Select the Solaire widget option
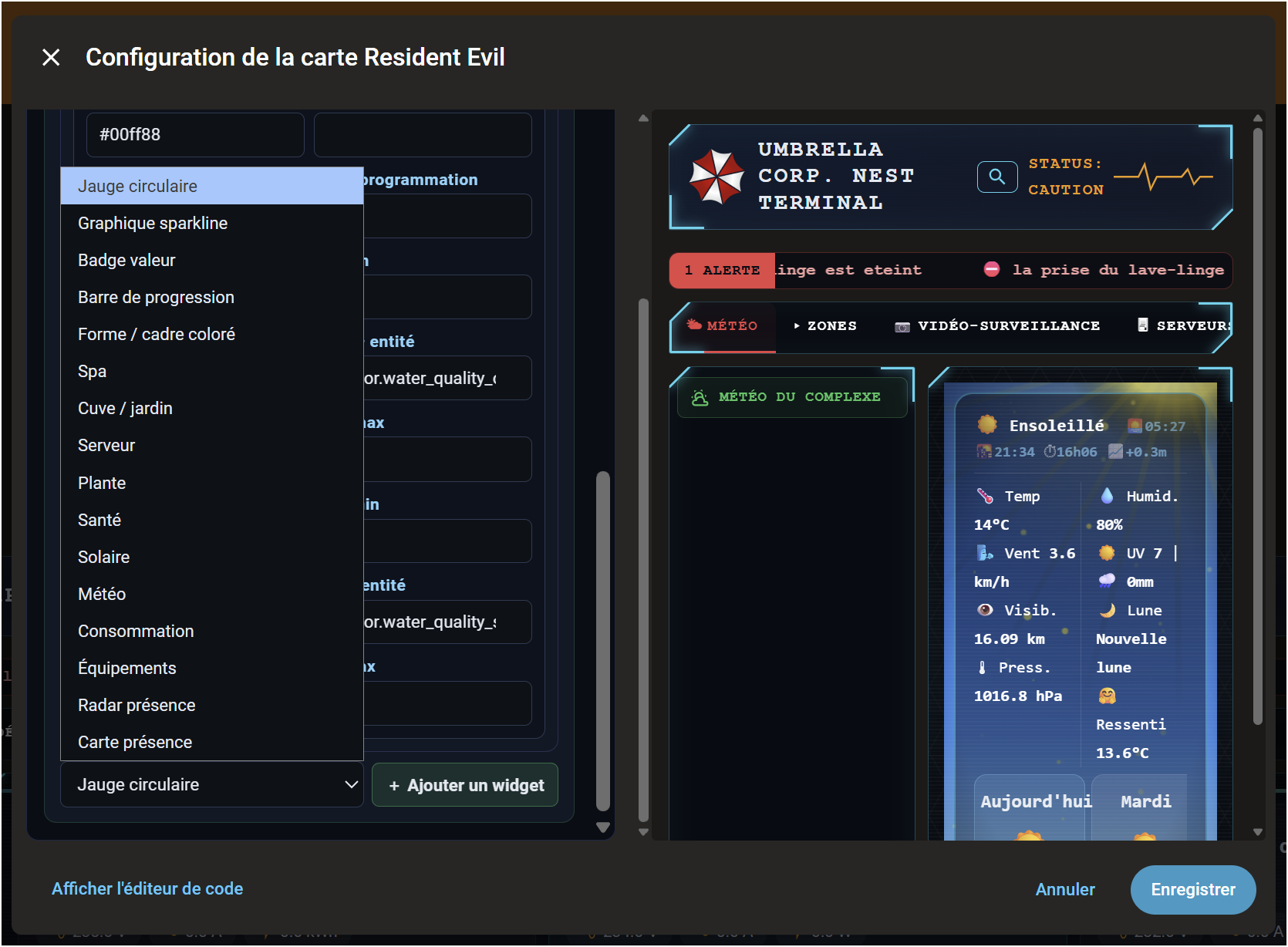Screen dimensions: 1288x947 (212, 557)
